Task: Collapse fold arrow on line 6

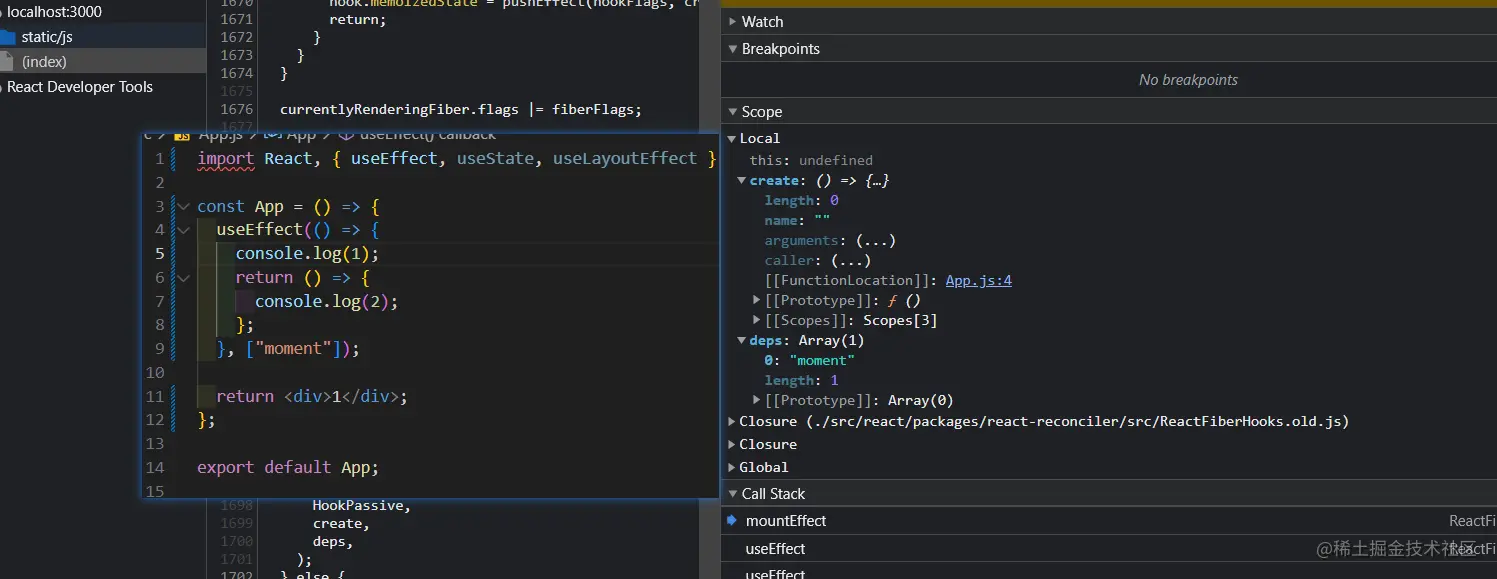Action: [x=183, y=278]
